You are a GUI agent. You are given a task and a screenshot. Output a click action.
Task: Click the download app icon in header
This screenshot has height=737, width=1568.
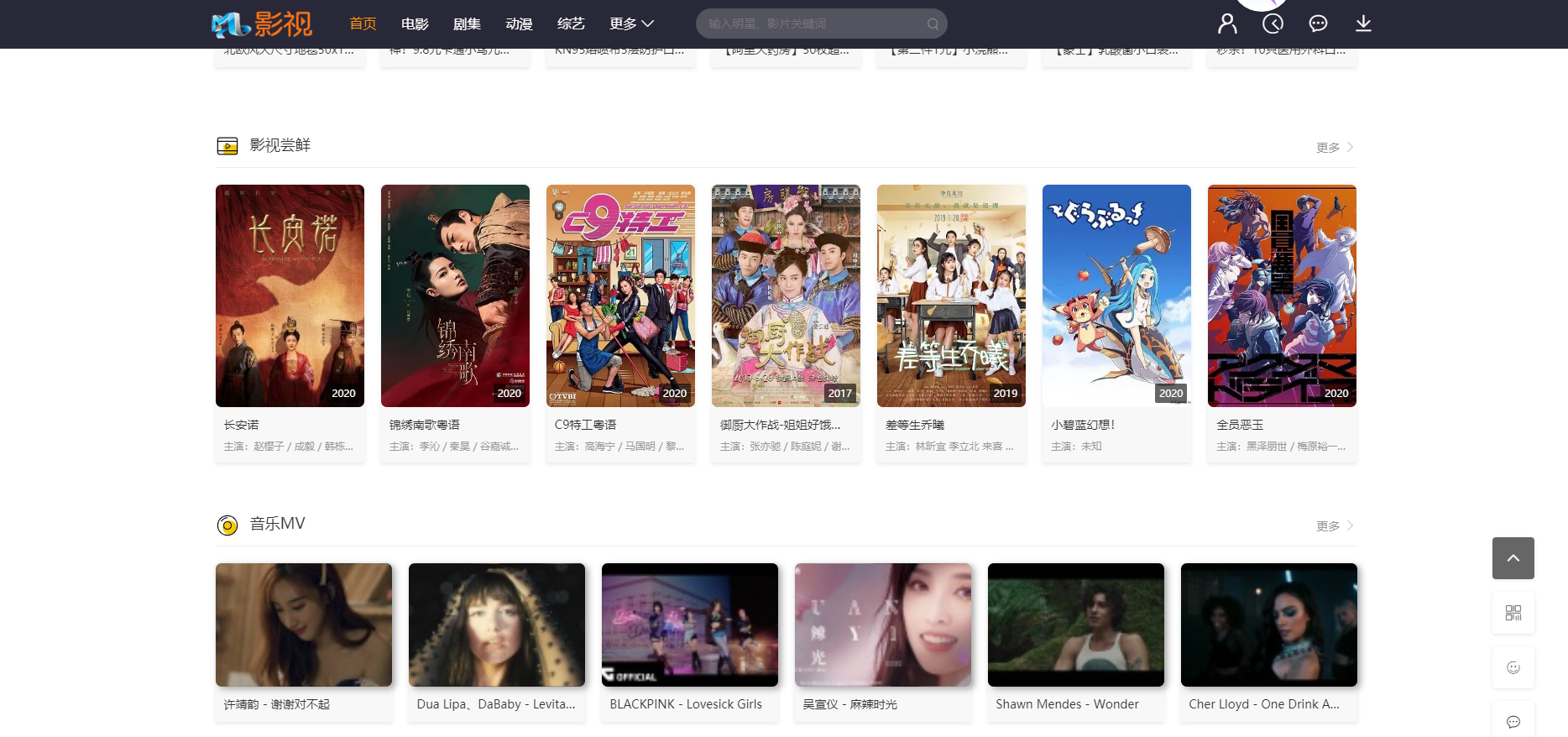[1363, 24]
